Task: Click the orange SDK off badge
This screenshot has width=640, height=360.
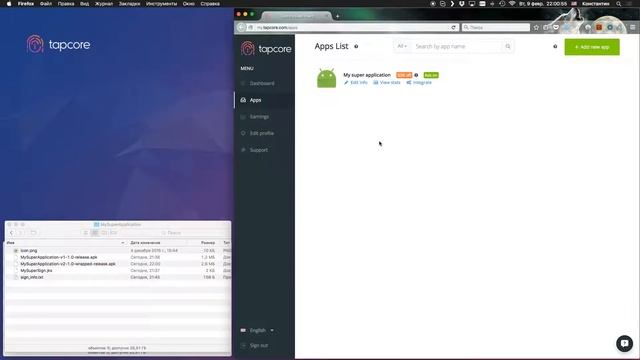Action: pos(404,75)
